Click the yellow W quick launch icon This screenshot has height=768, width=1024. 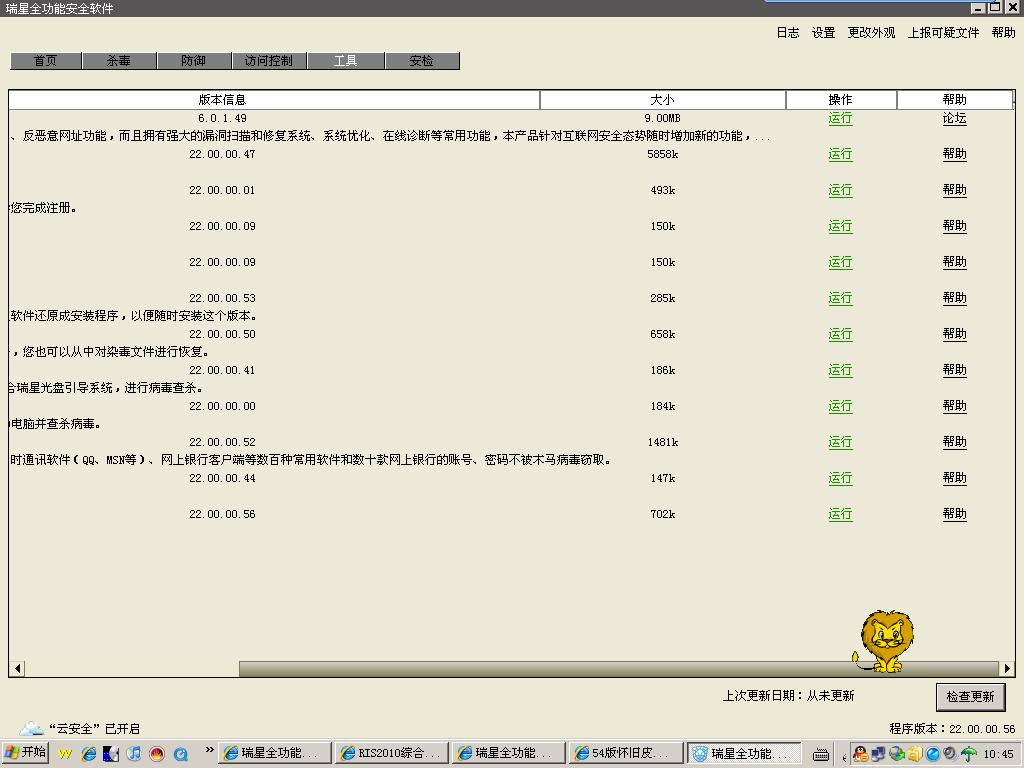65,754
